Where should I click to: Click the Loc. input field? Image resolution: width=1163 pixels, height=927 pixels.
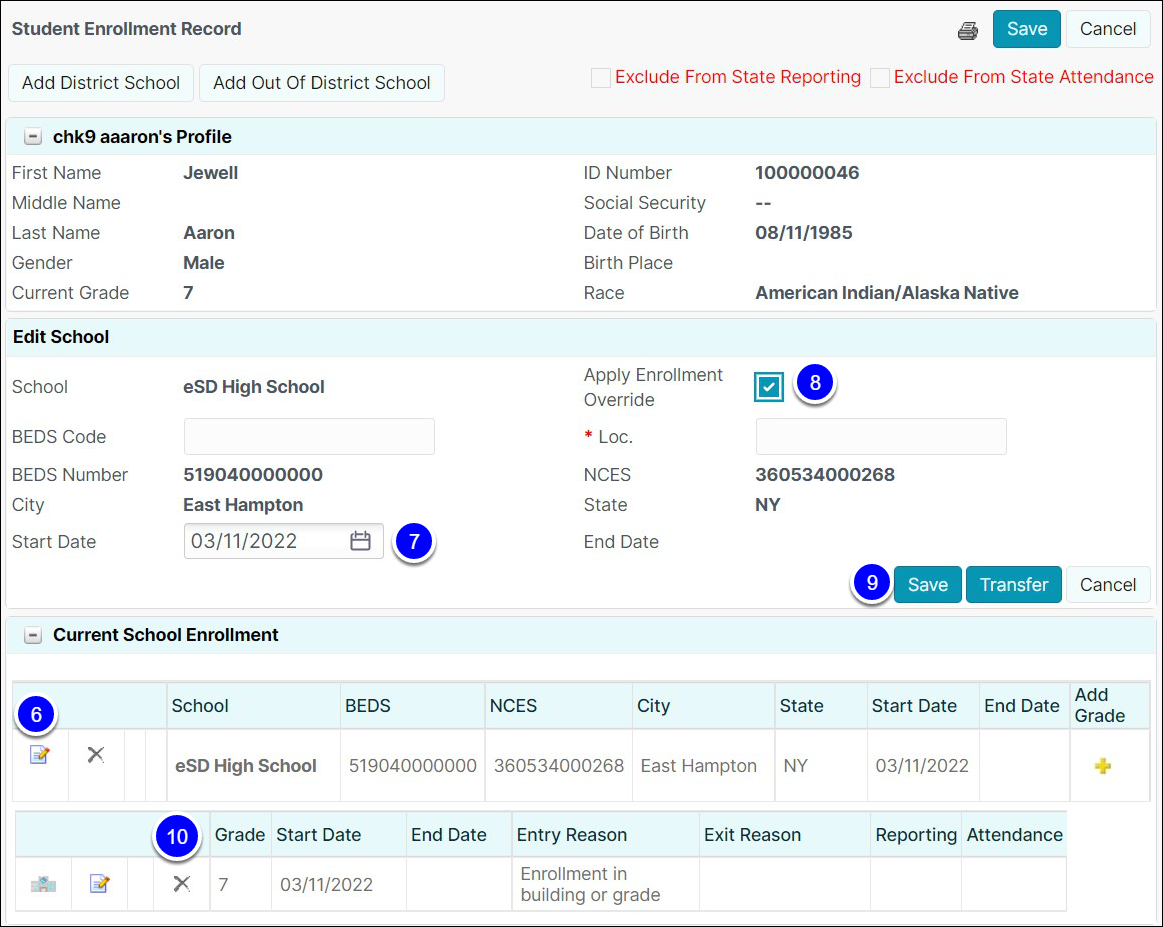coord(881,436)
